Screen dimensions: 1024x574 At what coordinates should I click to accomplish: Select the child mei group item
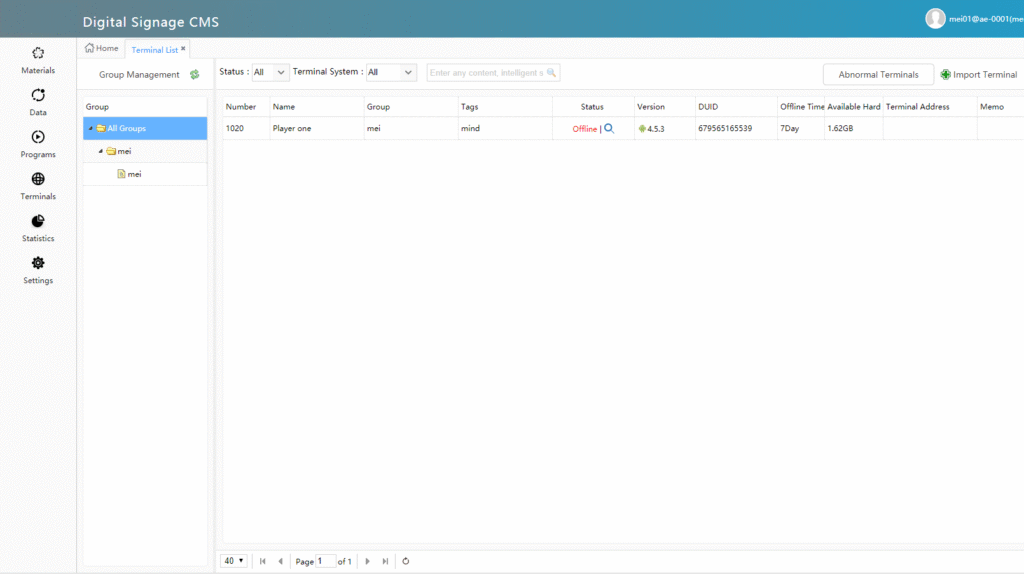[x=133, y=174]
